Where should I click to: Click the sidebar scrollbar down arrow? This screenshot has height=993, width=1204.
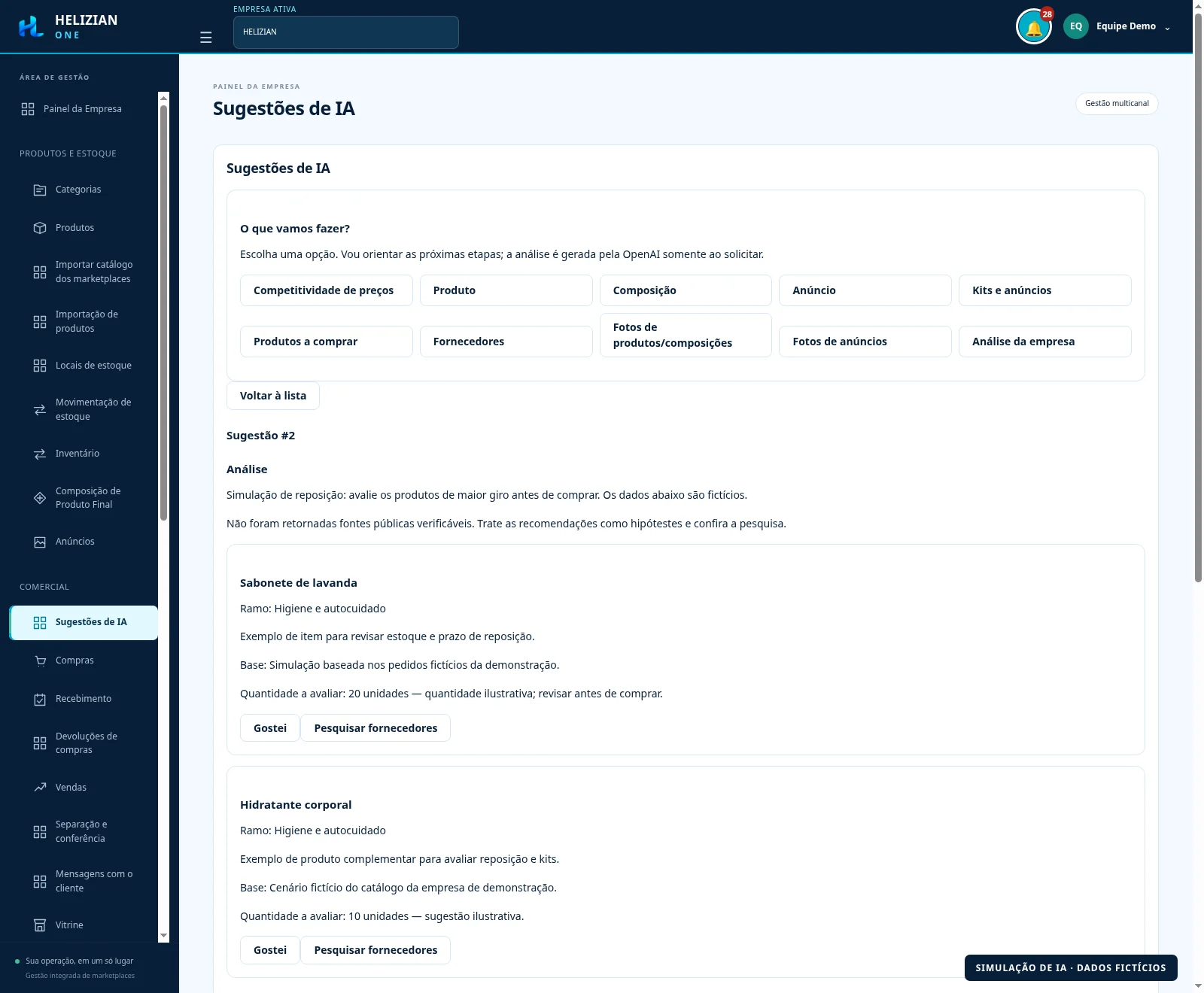click(x=164, y=936)
